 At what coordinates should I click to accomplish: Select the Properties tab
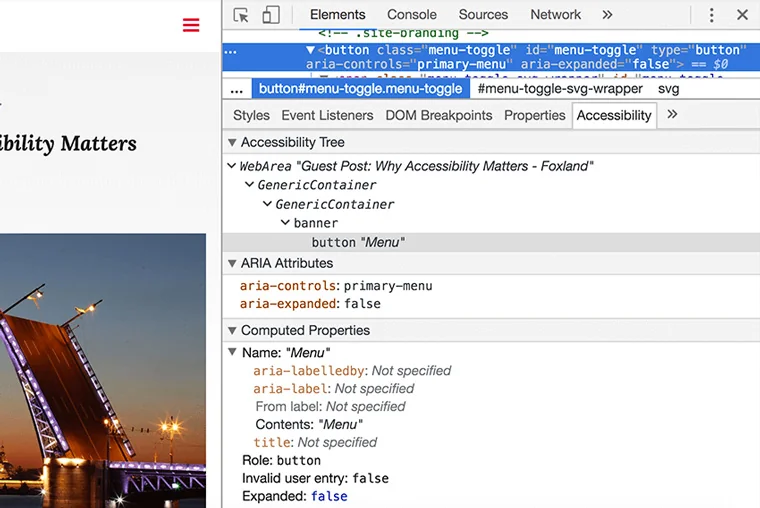535,115
